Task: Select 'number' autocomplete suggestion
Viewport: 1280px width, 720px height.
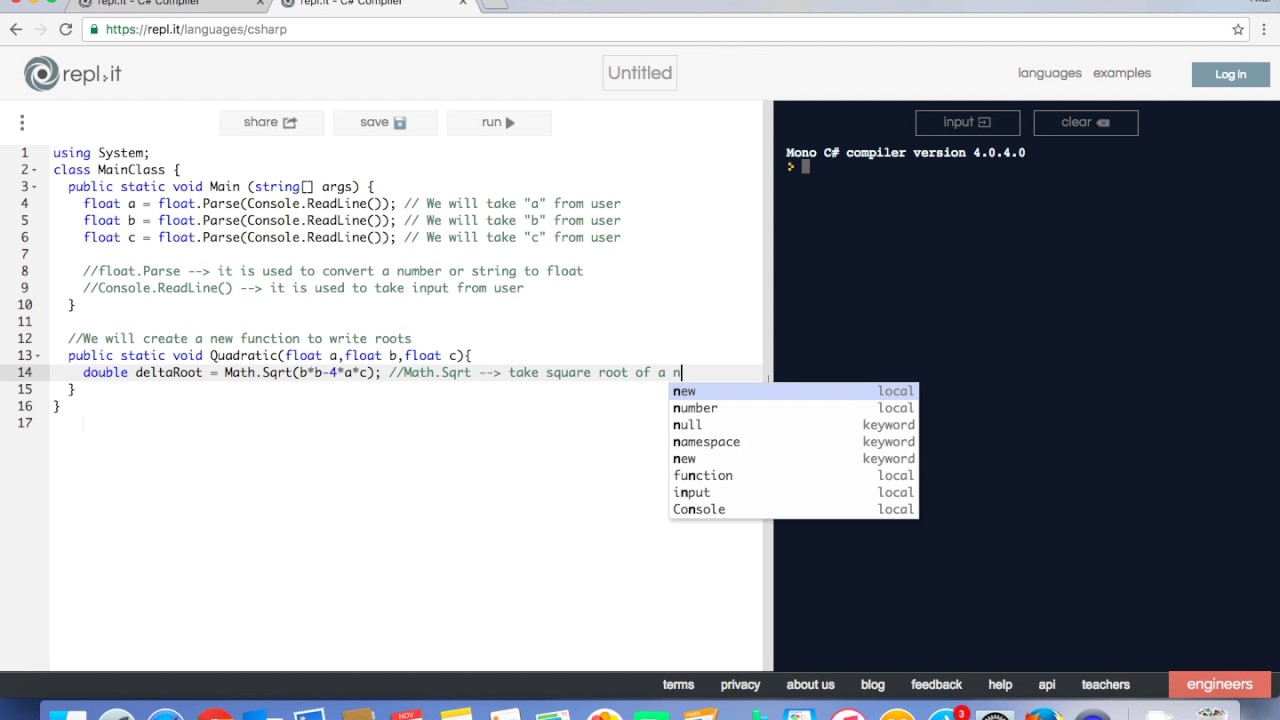Action: [x=793, y=408]
